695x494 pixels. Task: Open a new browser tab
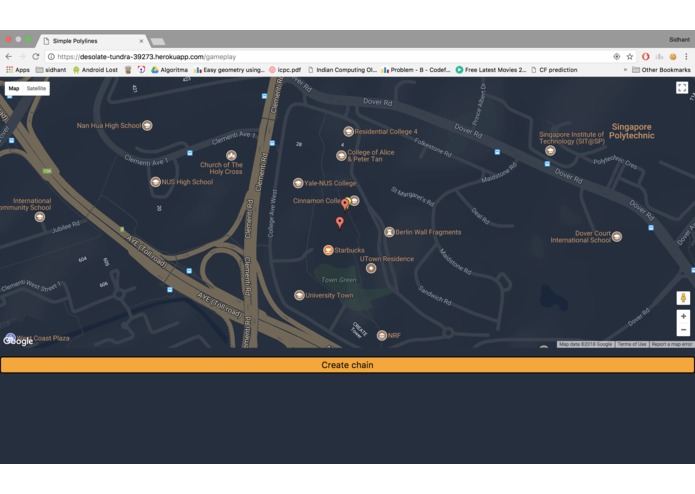[x=158, y=42]
